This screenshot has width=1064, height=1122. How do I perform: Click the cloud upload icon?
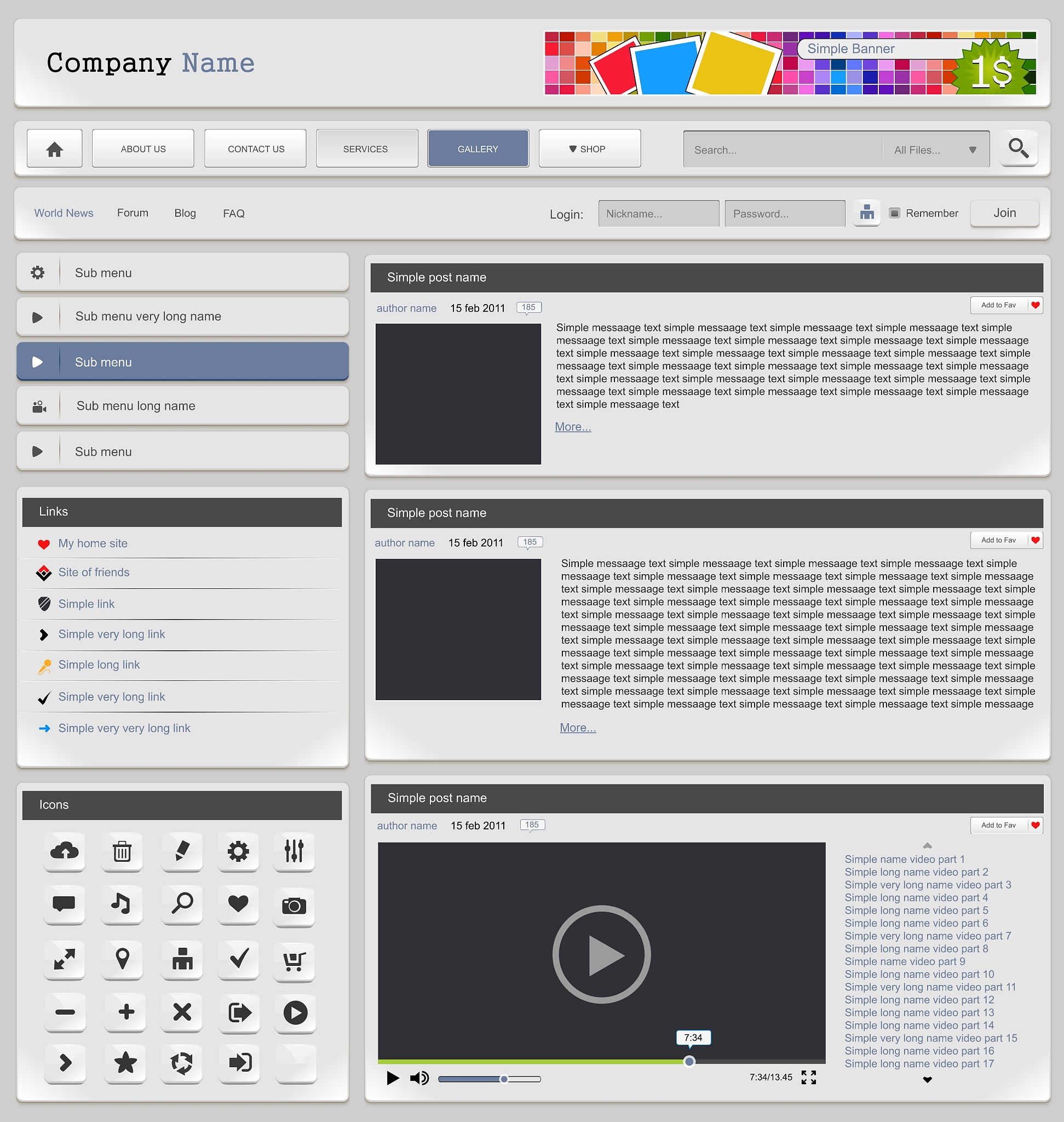pyautogui.click(x=64, y=850)
